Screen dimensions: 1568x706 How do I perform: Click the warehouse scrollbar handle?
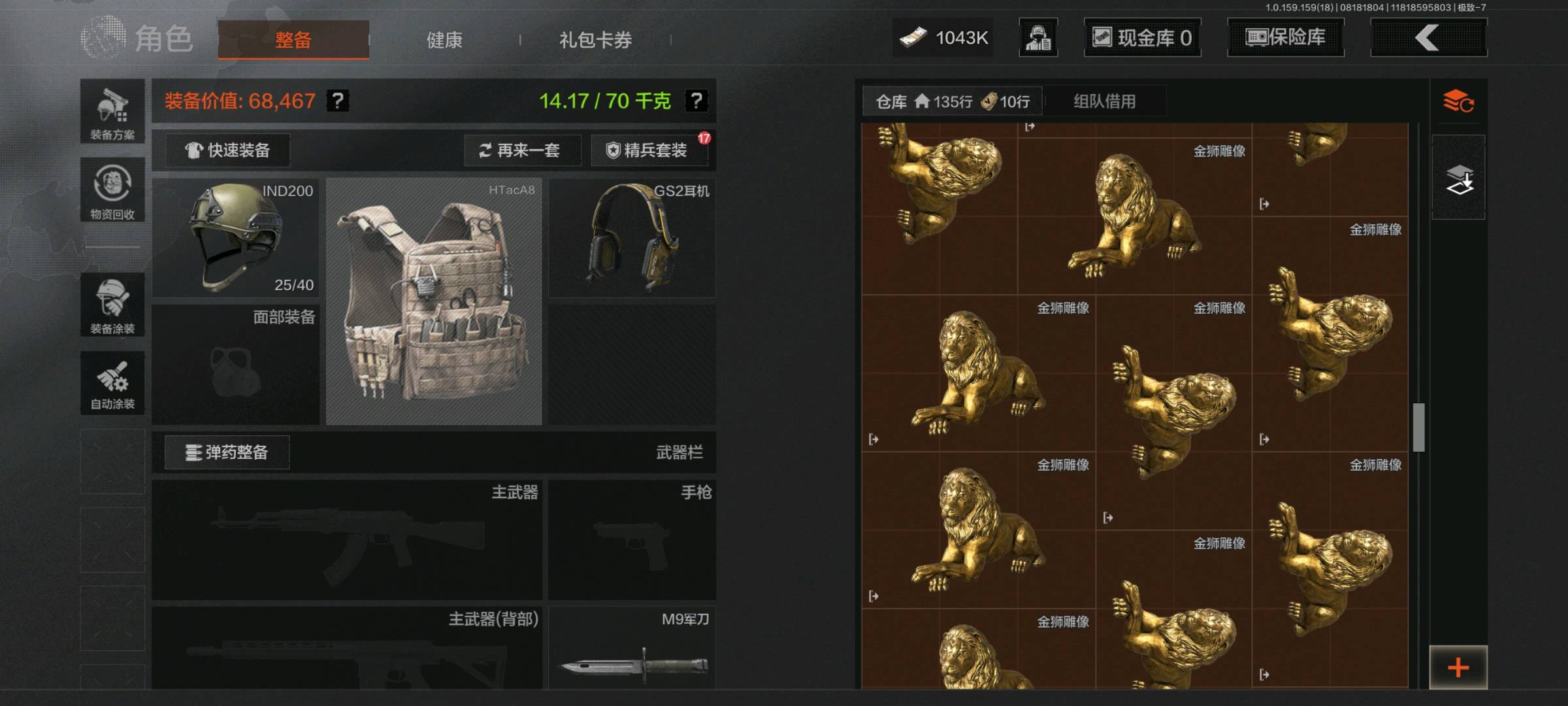(x=1418, y=428)
